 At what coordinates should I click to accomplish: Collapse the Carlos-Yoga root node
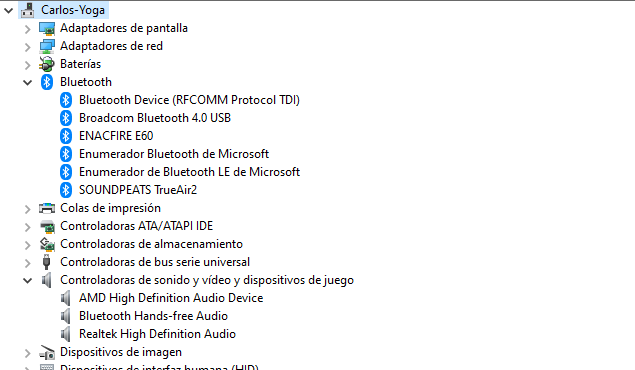click(9, 11)
